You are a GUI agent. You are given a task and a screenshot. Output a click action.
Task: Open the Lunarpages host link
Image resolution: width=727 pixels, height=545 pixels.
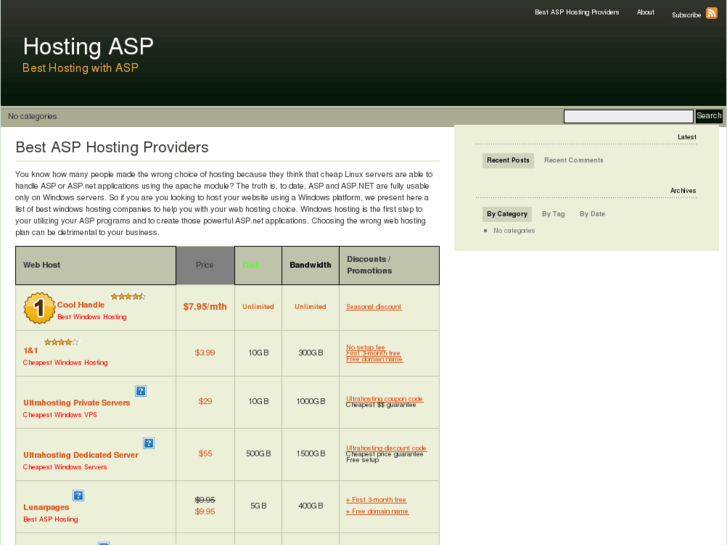coord(46,507)
